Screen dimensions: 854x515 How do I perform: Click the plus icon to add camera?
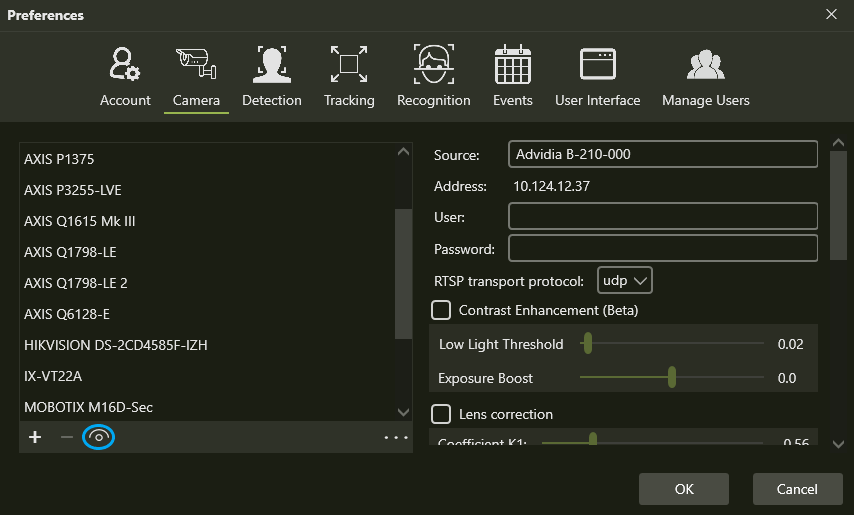(35, 437)
